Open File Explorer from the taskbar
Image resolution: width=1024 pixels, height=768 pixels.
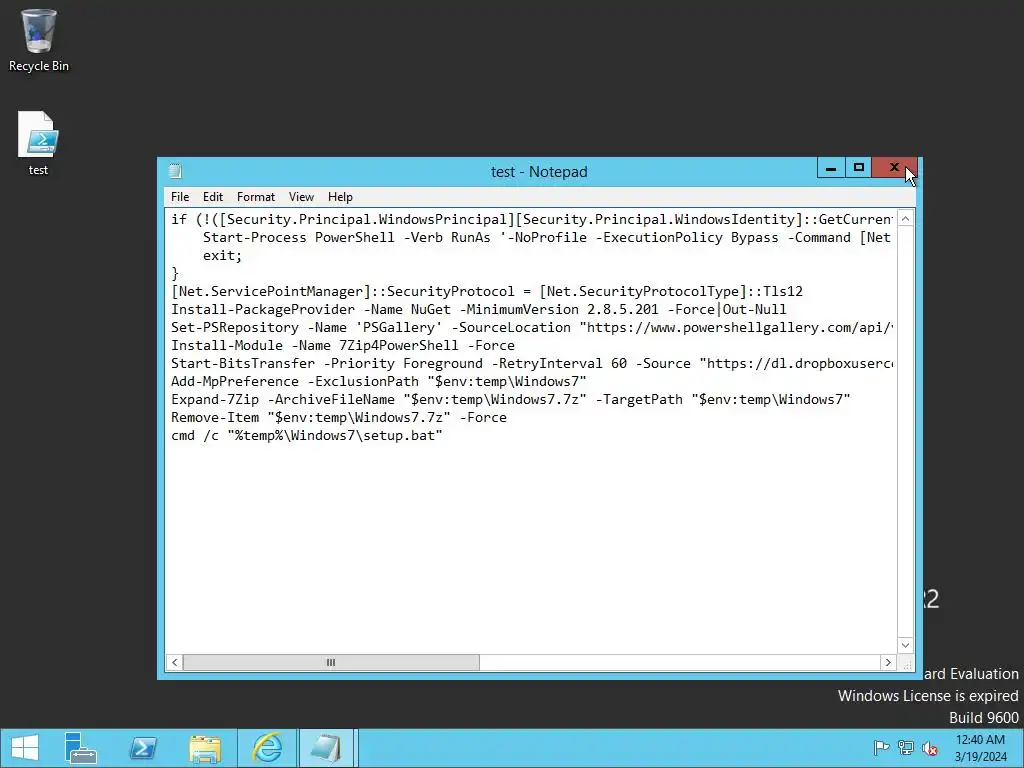[205, 748]
